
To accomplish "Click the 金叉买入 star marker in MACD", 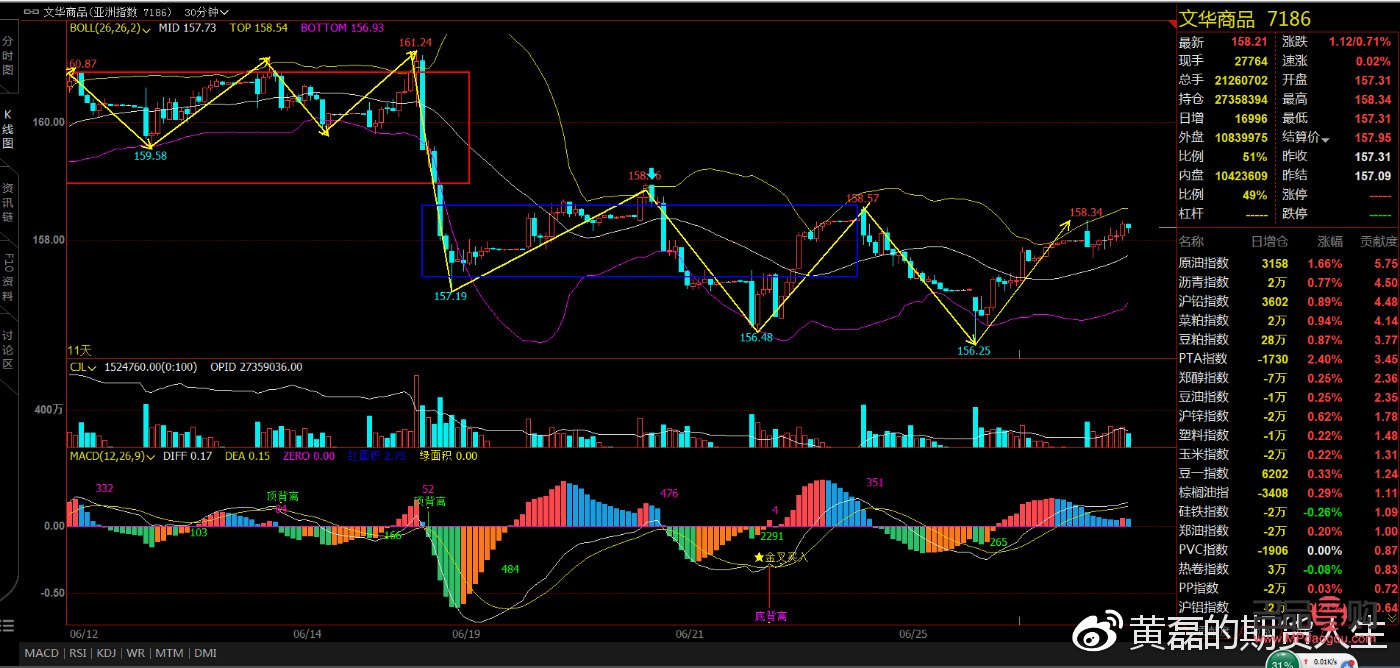I will pos(759,557).
